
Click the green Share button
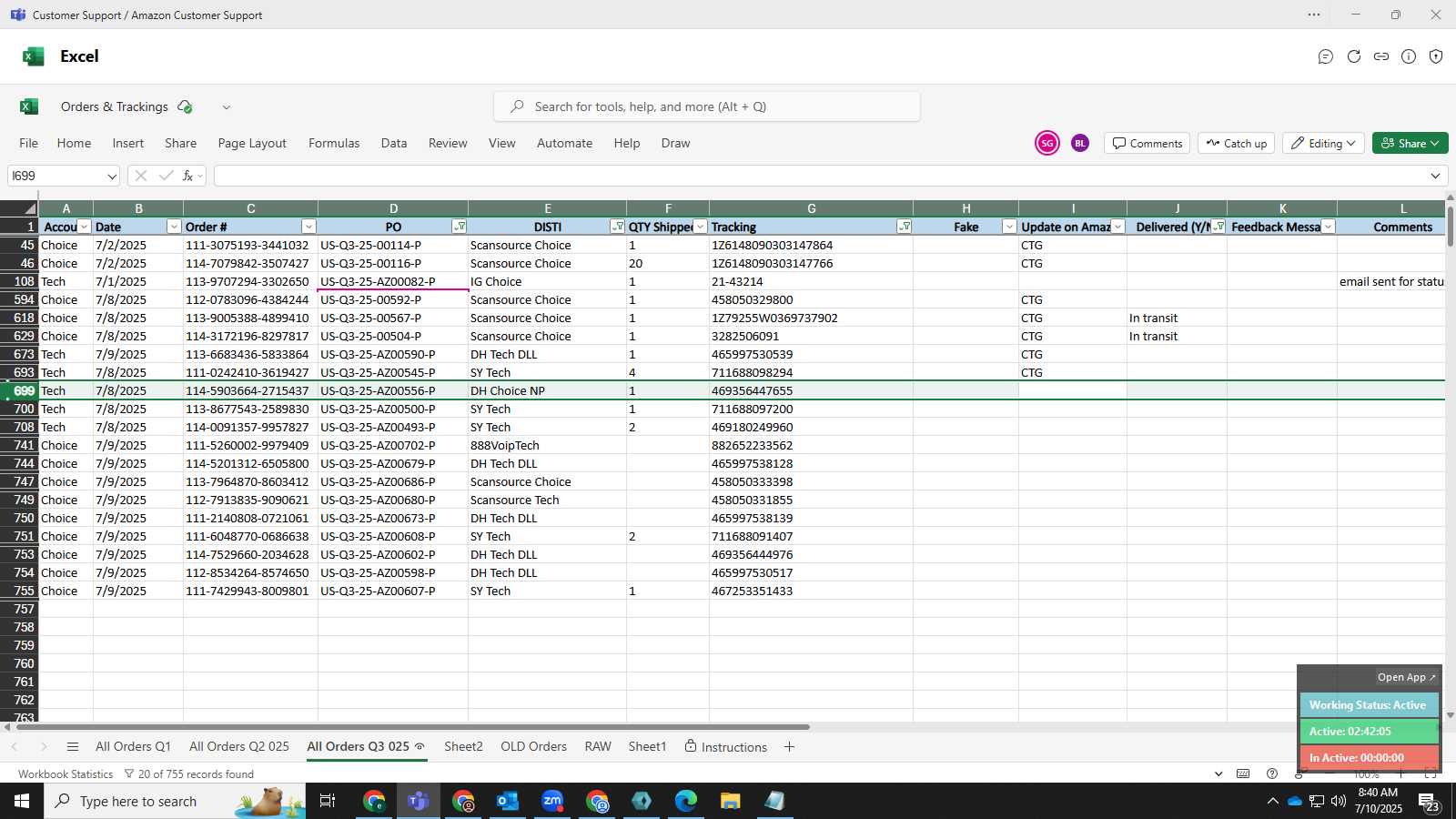[x=1410, y=143]
